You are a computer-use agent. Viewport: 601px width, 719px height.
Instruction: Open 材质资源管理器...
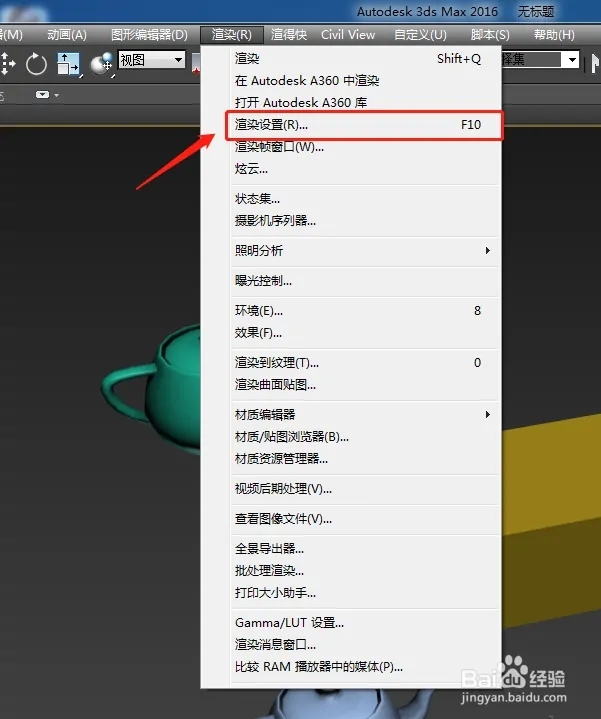(x=365, y=459)
